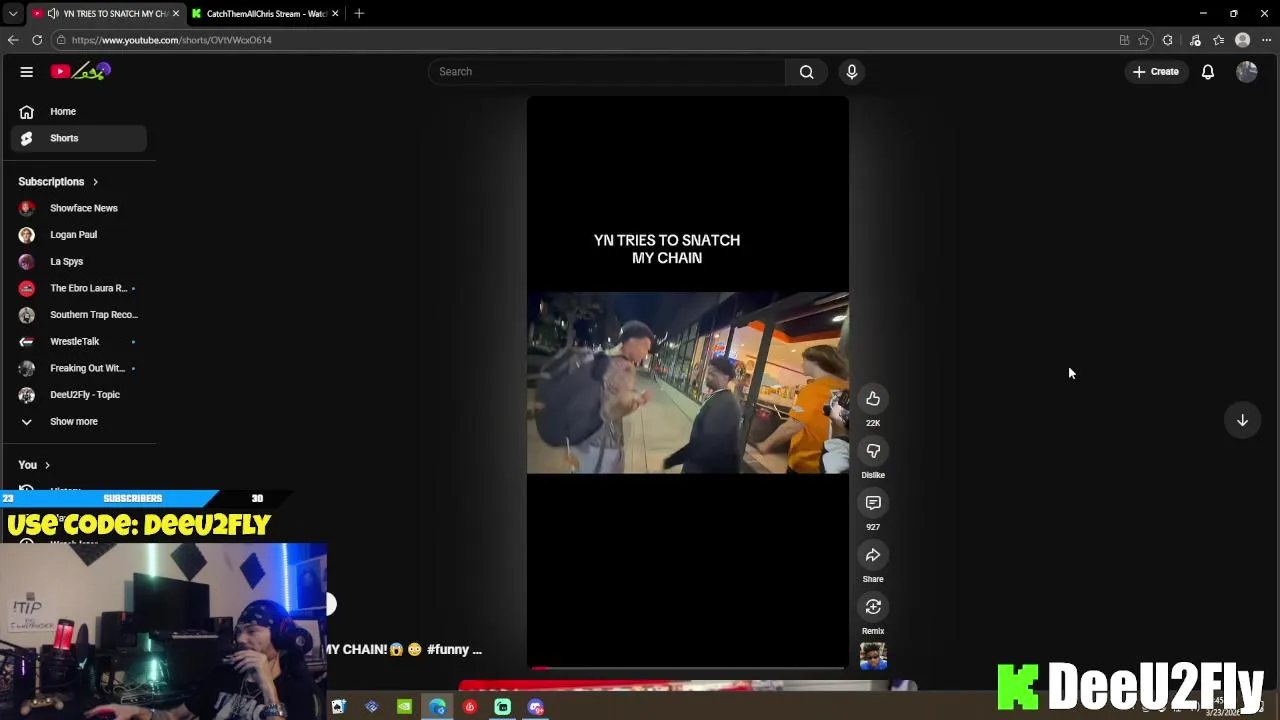1280x720 pixels.
Task: Expand the Subscriptions section
Action: tap(58, 182)
